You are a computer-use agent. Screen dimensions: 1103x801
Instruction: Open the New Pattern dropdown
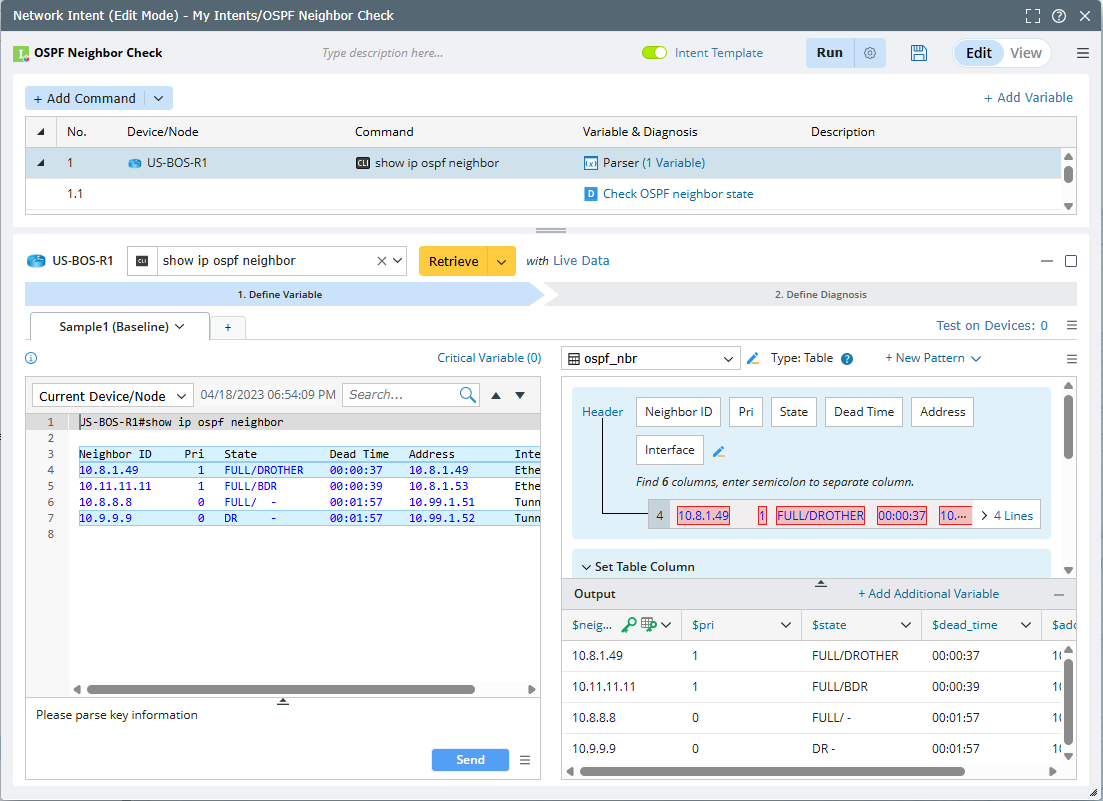(933, 358)
